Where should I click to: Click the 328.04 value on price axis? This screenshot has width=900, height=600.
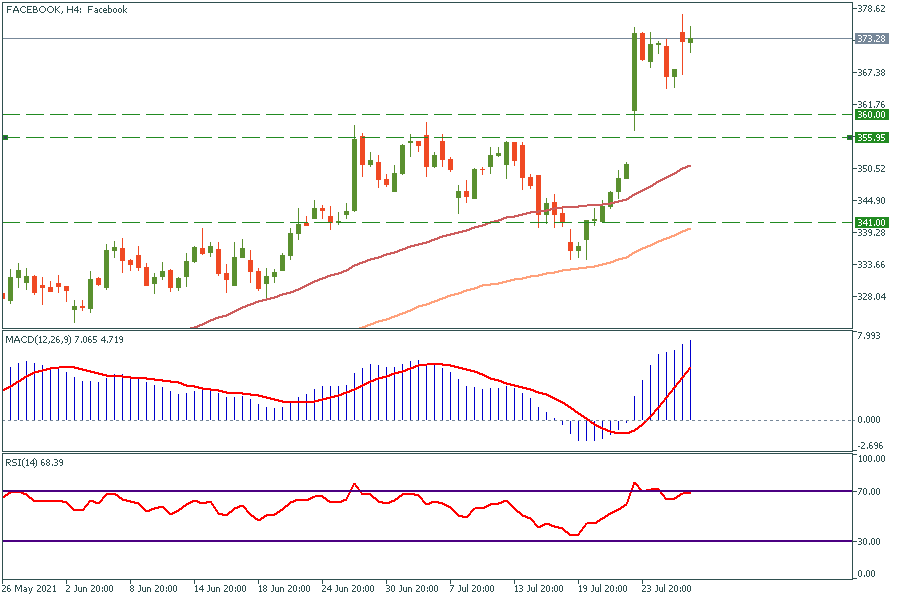(871, 297)
